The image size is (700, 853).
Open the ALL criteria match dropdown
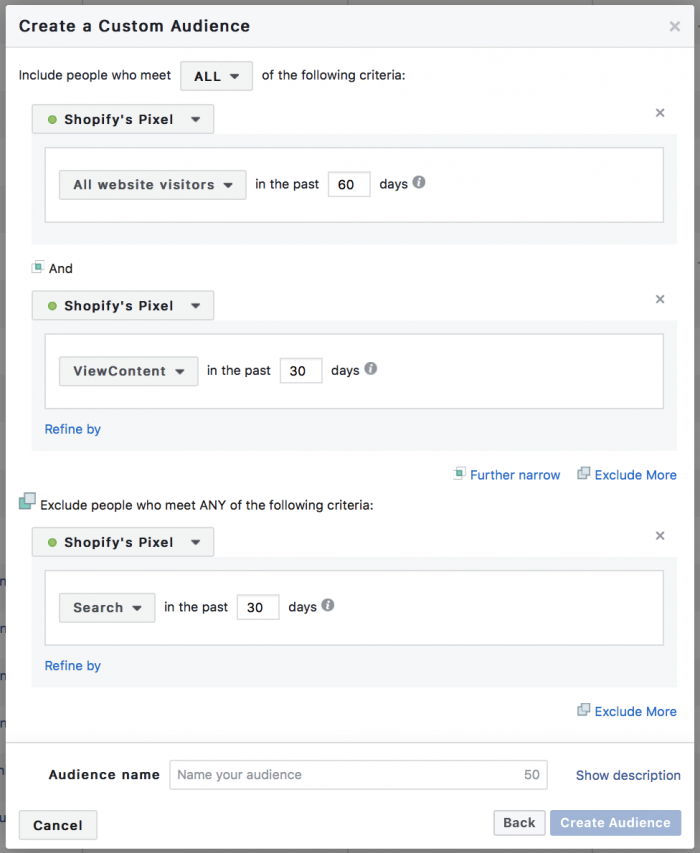(x=216, y=76)
